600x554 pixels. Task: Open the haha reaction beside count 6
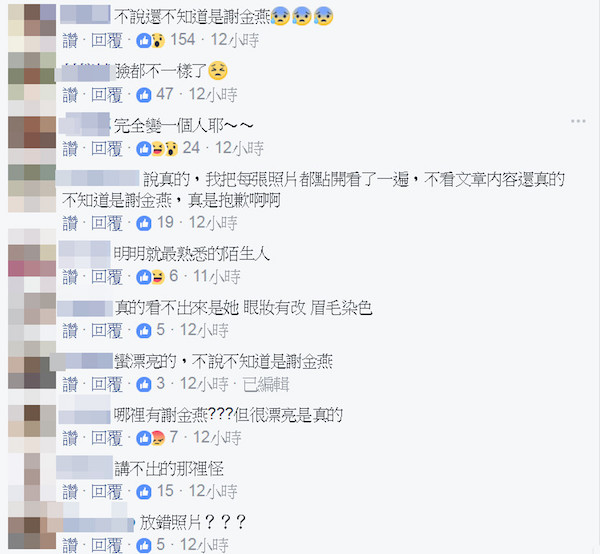click(158, 277)
